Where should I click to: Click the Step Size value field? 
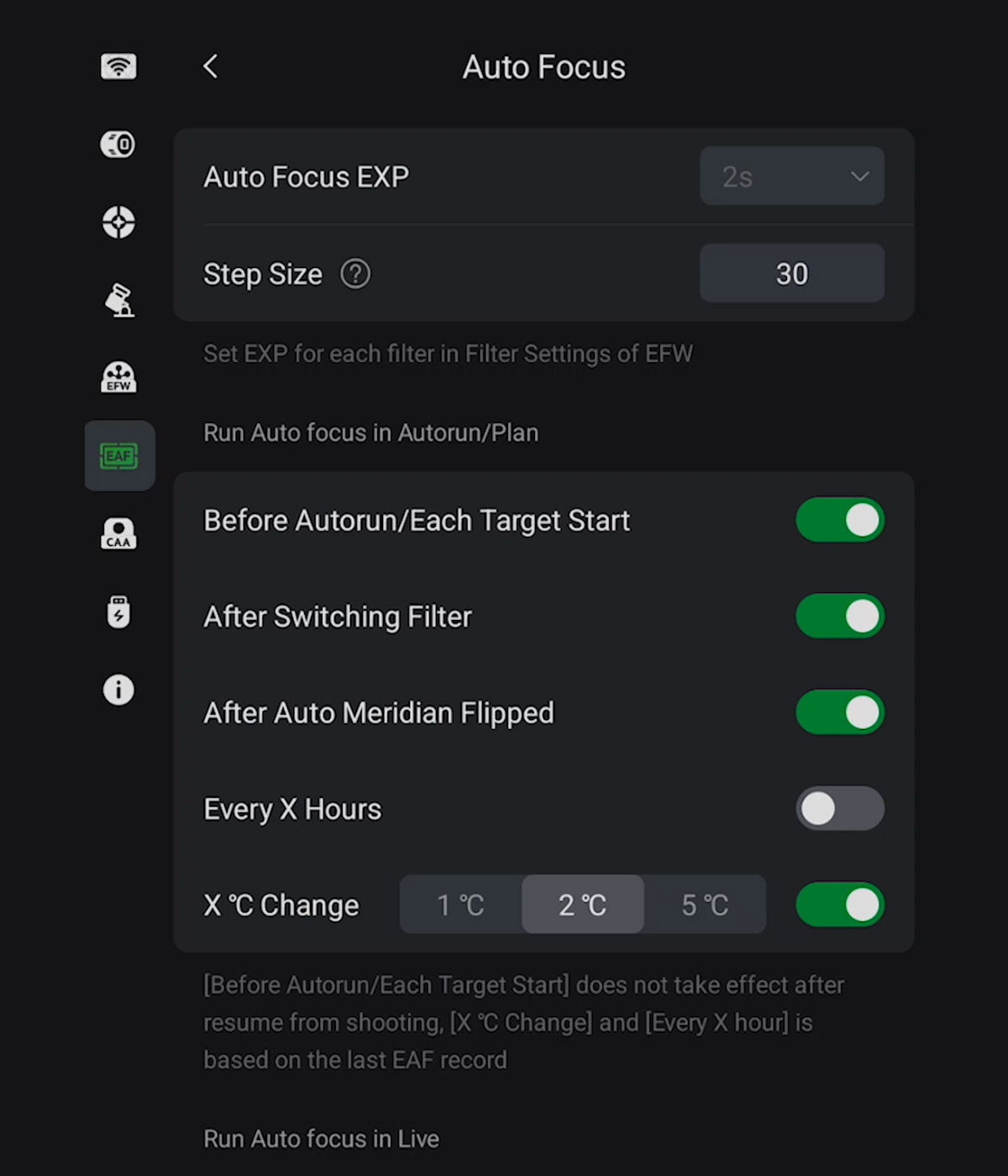pos(790,273)
